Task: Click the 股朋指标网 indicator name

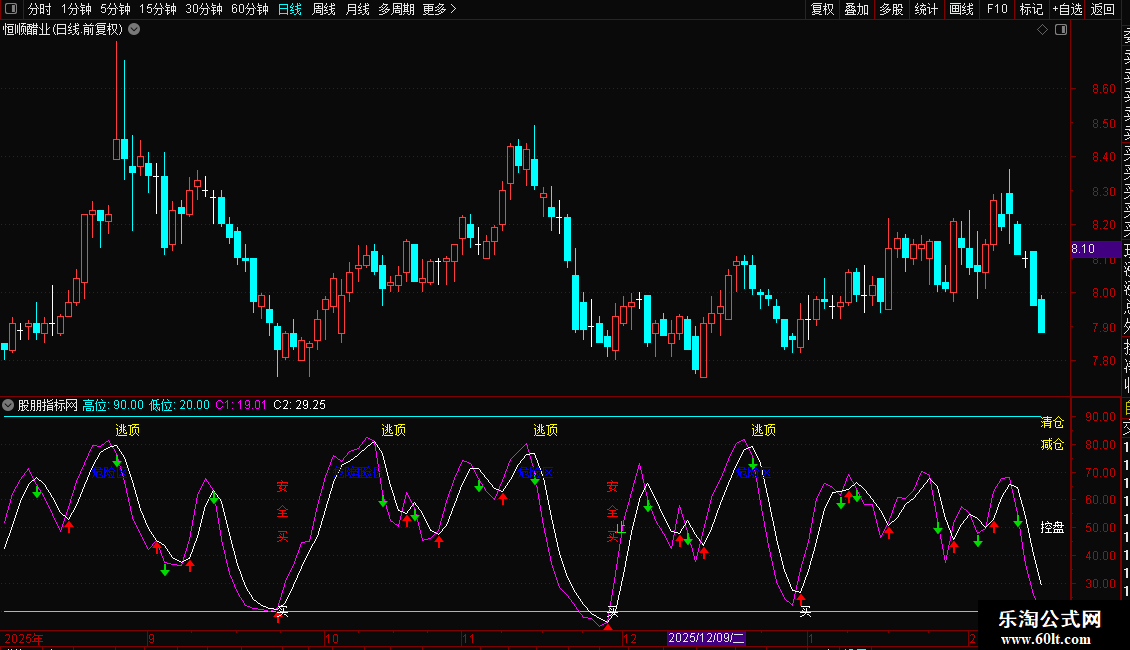Action: click(48, 405)
